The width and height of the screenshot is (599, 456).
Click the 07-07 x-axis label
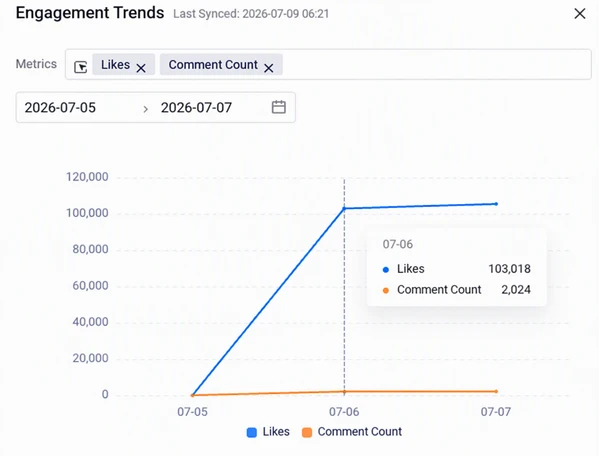coord(496,412)
